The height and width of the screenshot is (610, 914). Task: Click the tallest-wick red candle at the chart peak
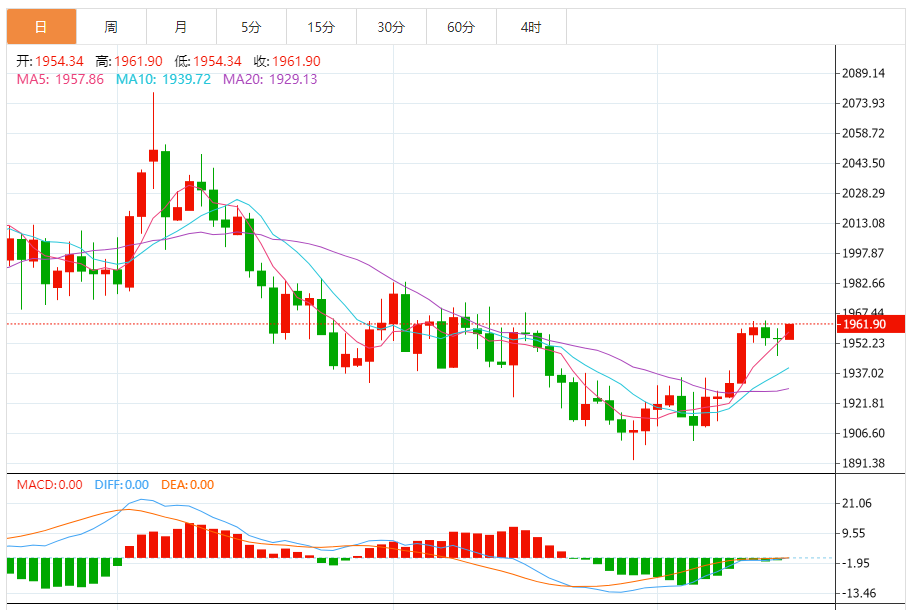153,155
